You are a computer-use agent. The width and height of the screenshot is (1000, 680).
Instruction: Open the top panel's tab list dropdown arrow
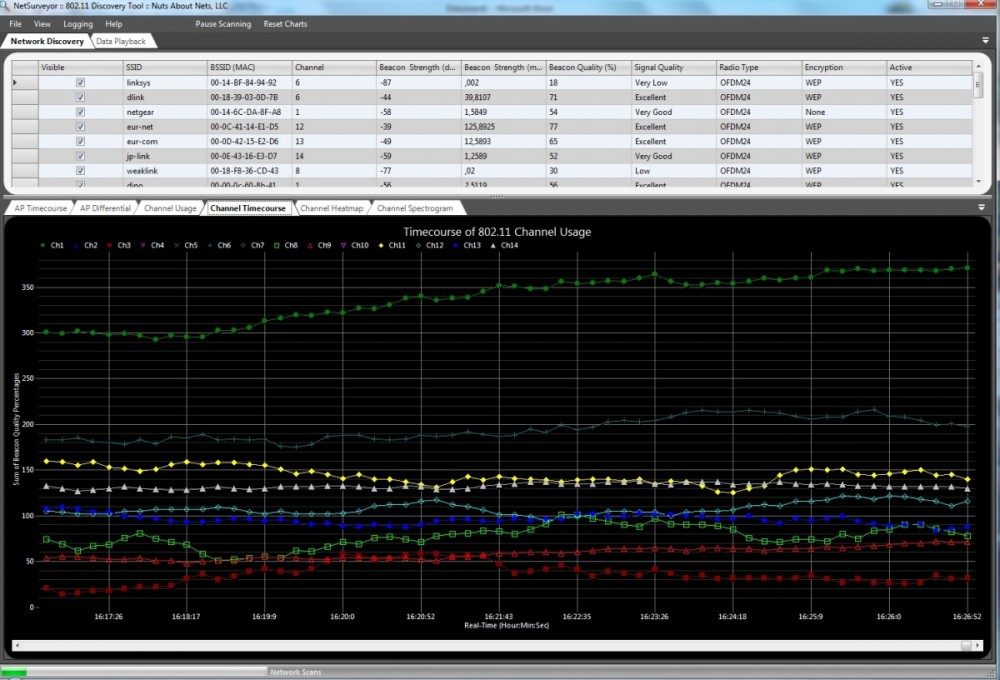[986, 41]
